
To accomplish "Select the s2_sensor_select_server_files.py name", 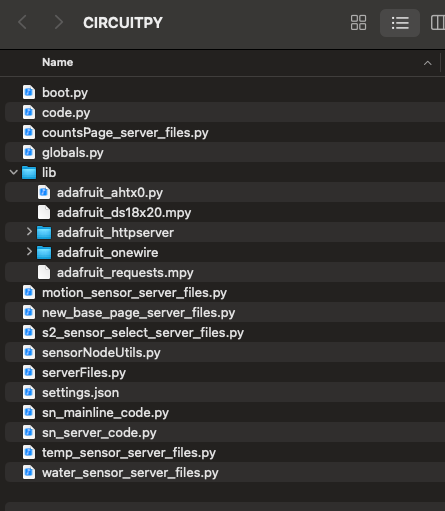I will [x=143, y=333].
